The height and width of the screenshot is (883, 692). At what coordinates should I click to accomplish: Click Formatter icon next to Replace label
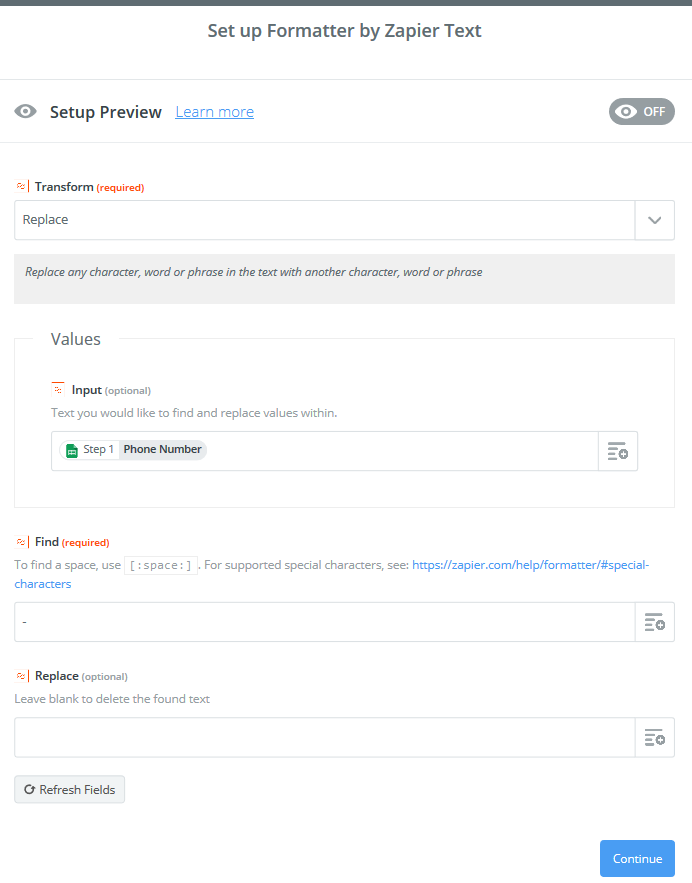coord(21,676)
